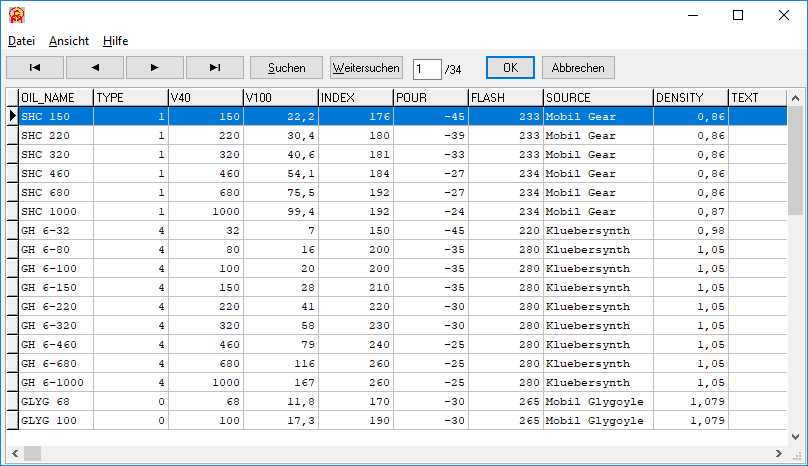Screen dimensions: 808x466
Task: Focus the record number input field
Action: pyautogui.click(x=426, y=68)
